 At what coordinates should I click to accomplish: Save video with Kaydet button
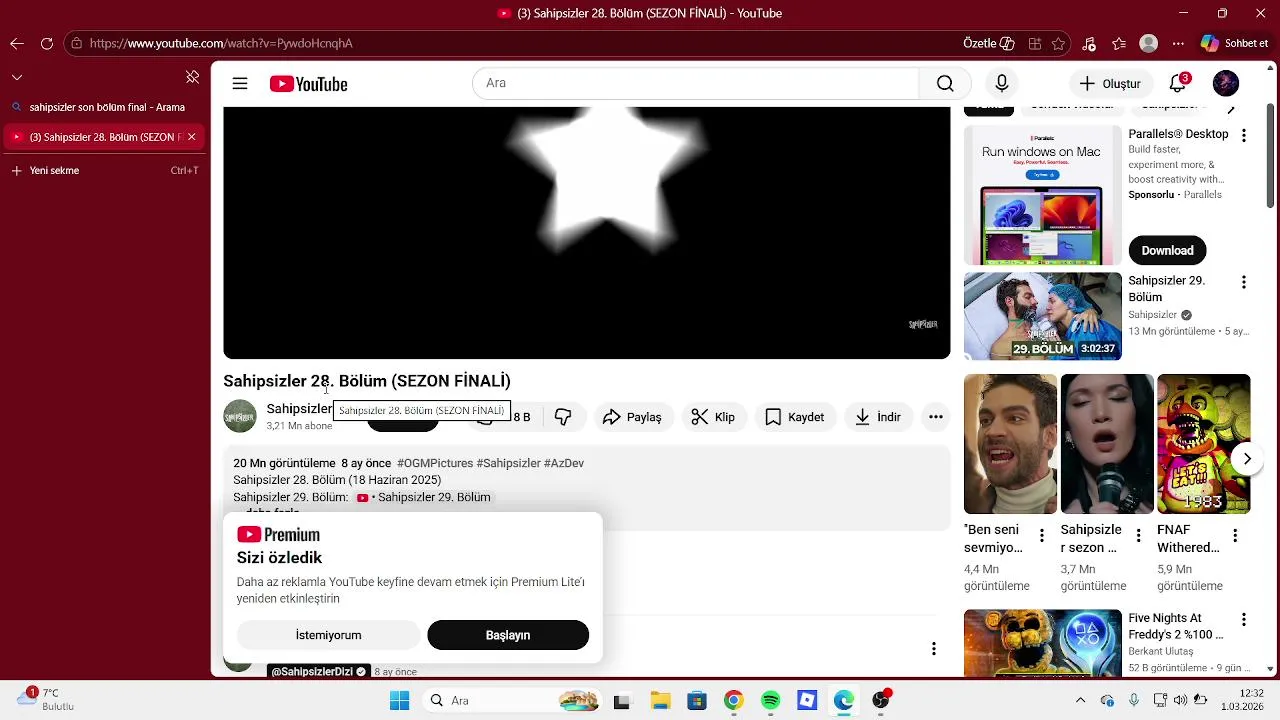795,417
